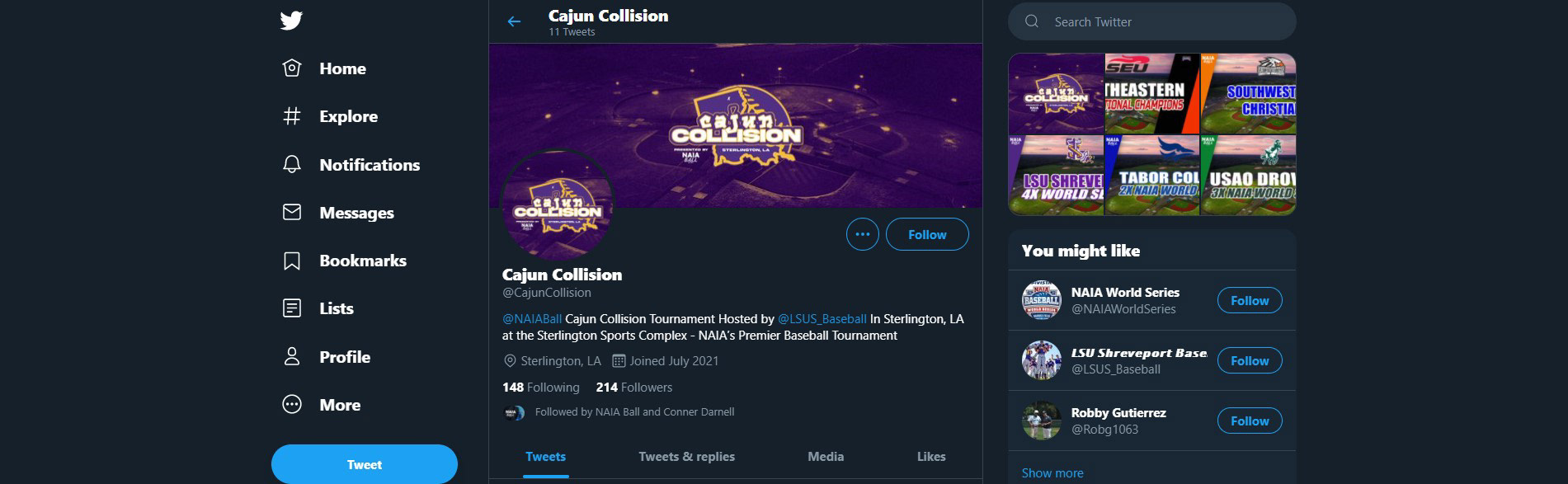Click the Search Twitter field

coord(1163,22)
